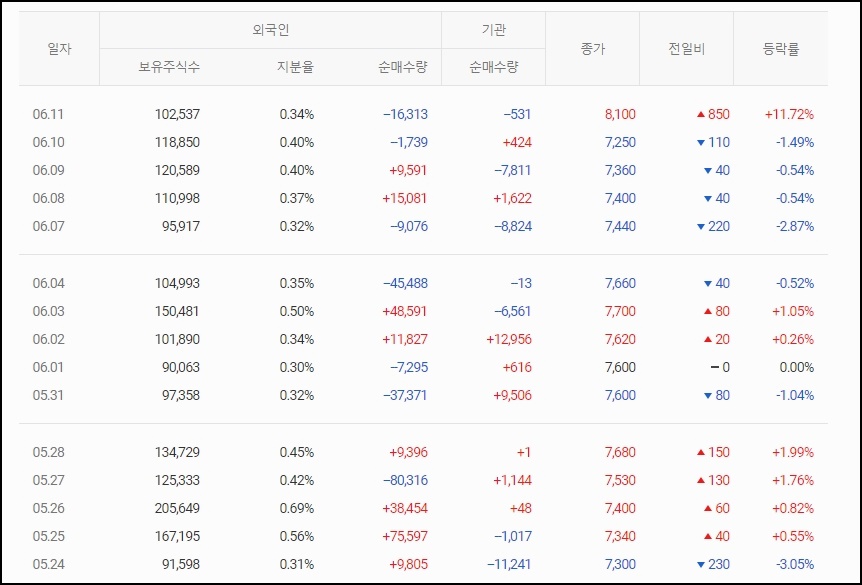
Task: Click the − 0 change value
Action: [720, 367]
